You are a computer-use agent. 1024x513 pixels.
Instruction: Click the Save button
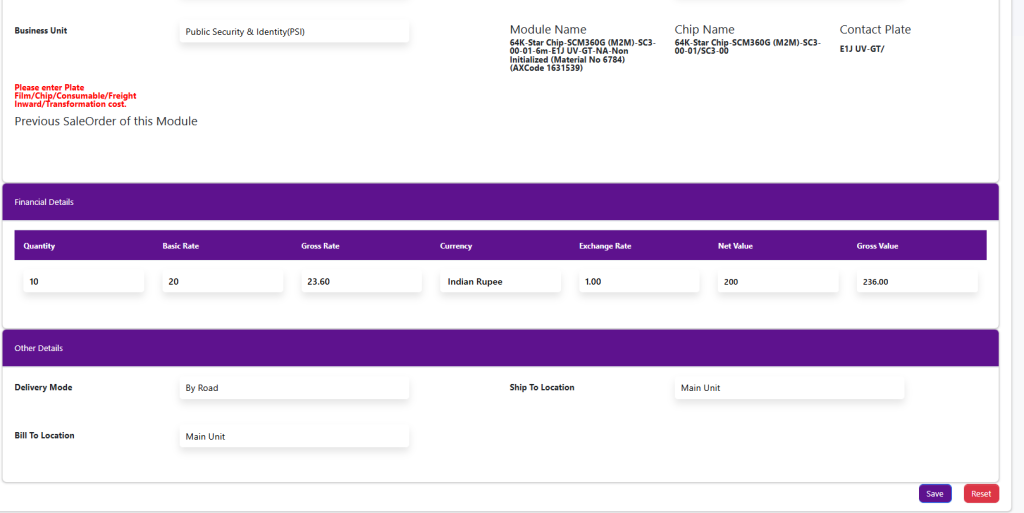[934, 493]
